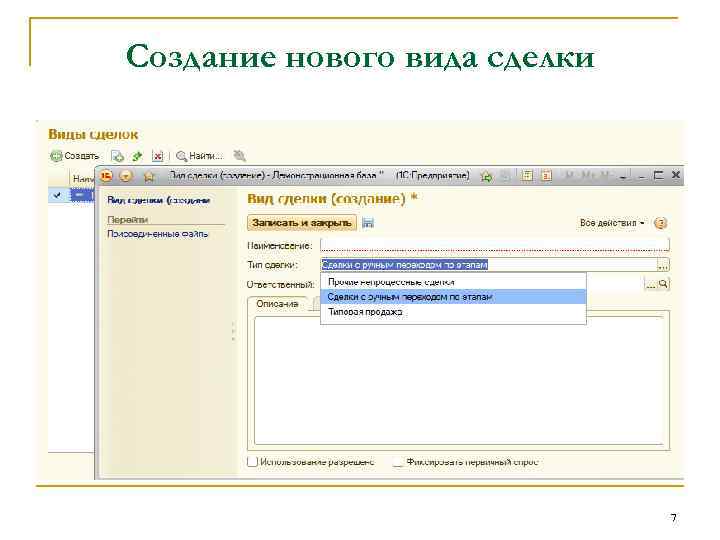Image resolution: width=720 pixels, height=540 pixels.
Task: Click the help question mark icon
Action: pyautogui.click(x=660, y=223)
